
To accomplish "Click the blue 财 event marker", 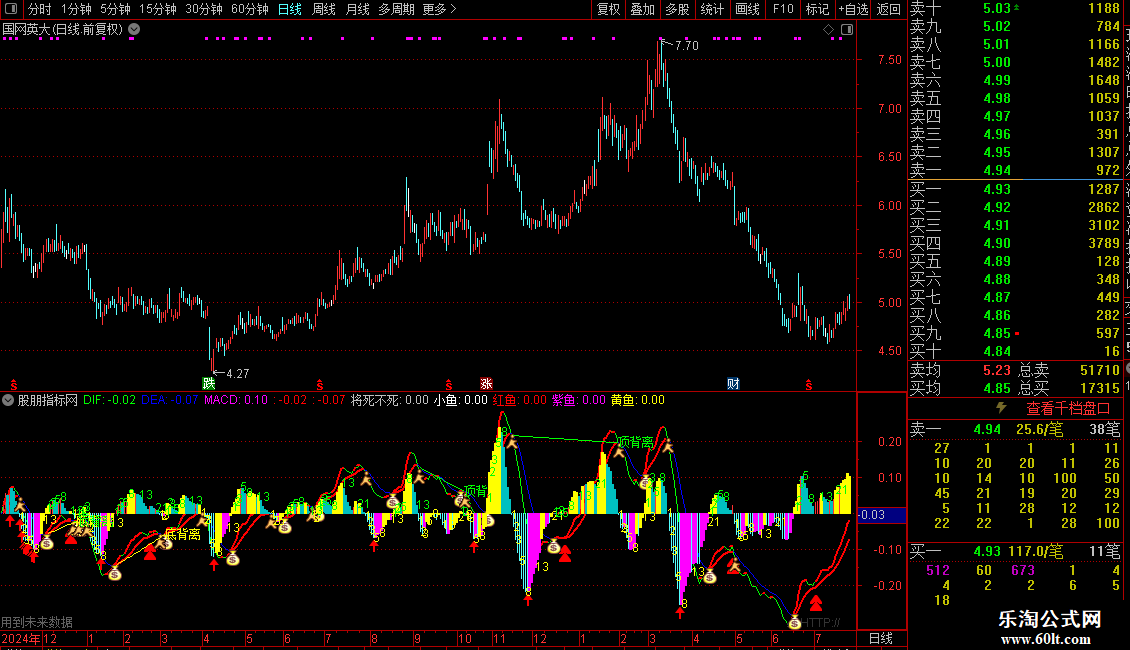I will coord(733,383).
